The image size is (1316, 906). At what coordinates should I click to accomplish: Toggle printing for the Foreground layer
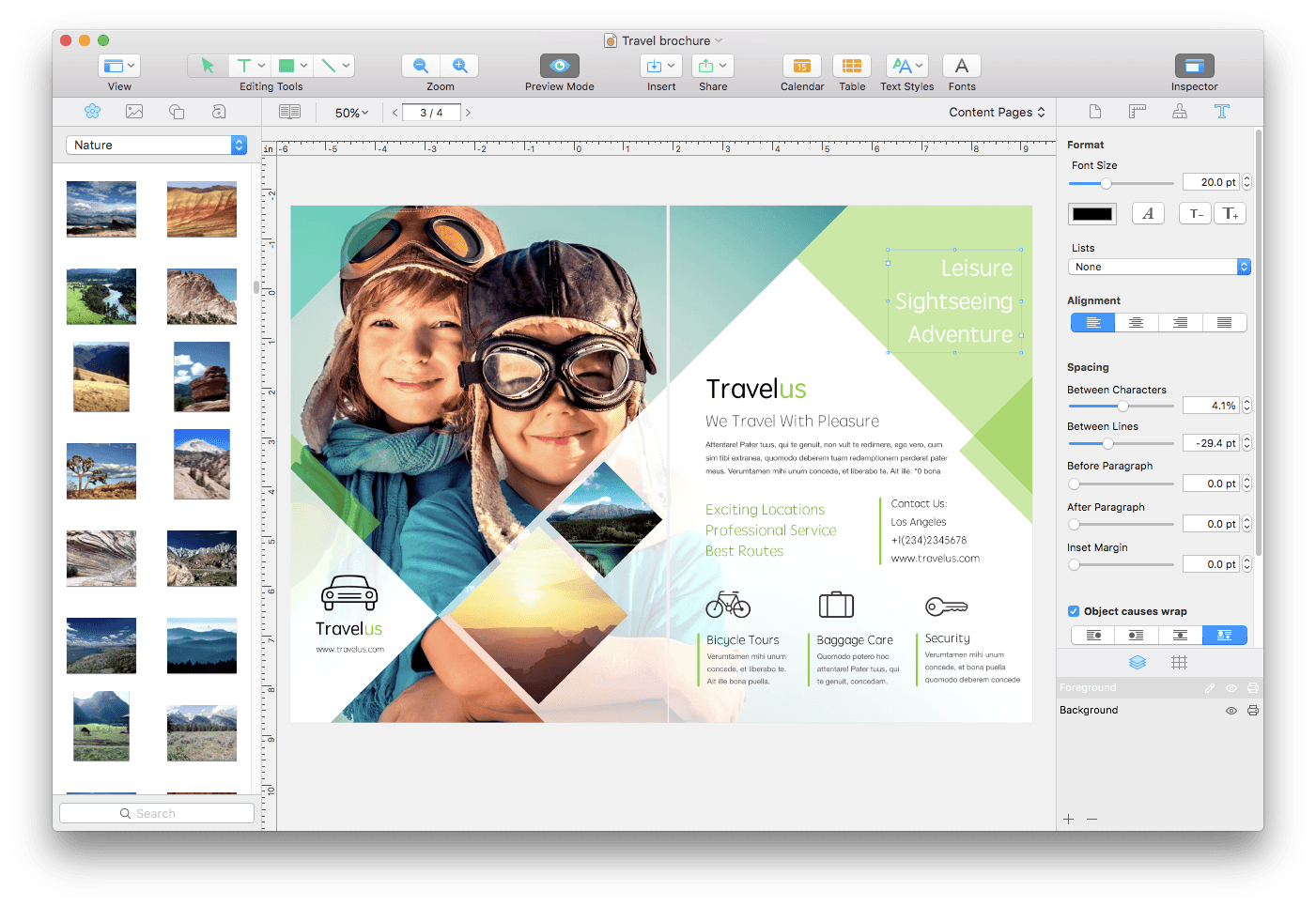(x=1253, y=687)
